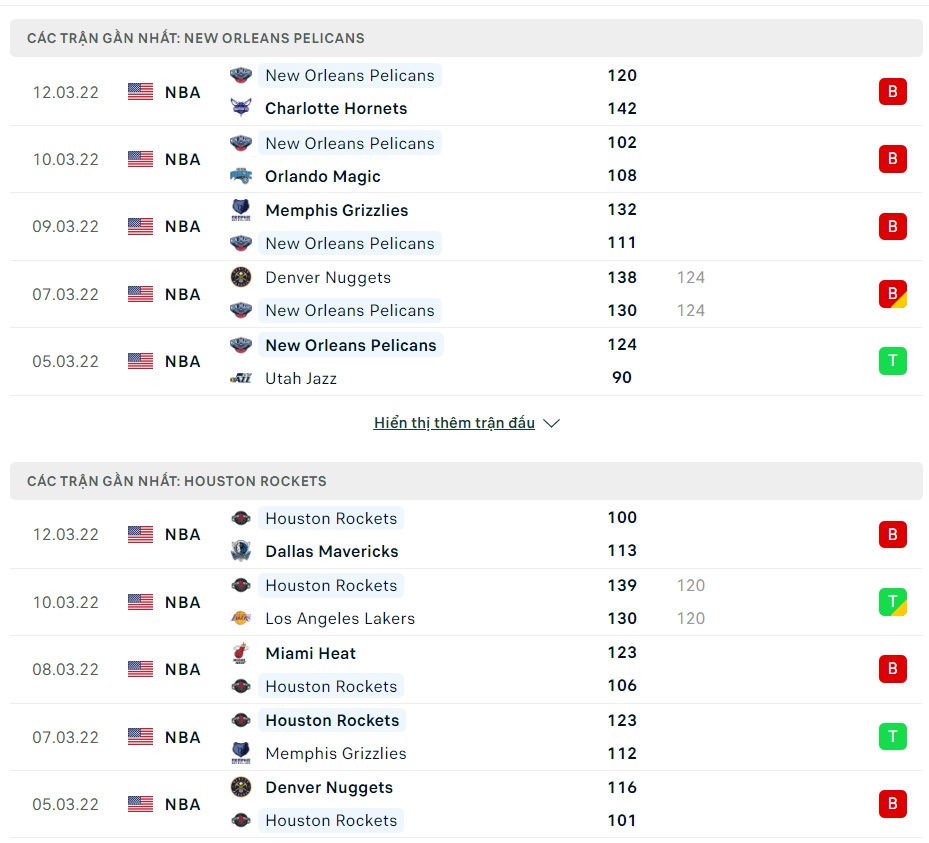This screenshot has width=929, height=843.
Task: Open the Charlotte Hornets team link
Action: [336, 108]
